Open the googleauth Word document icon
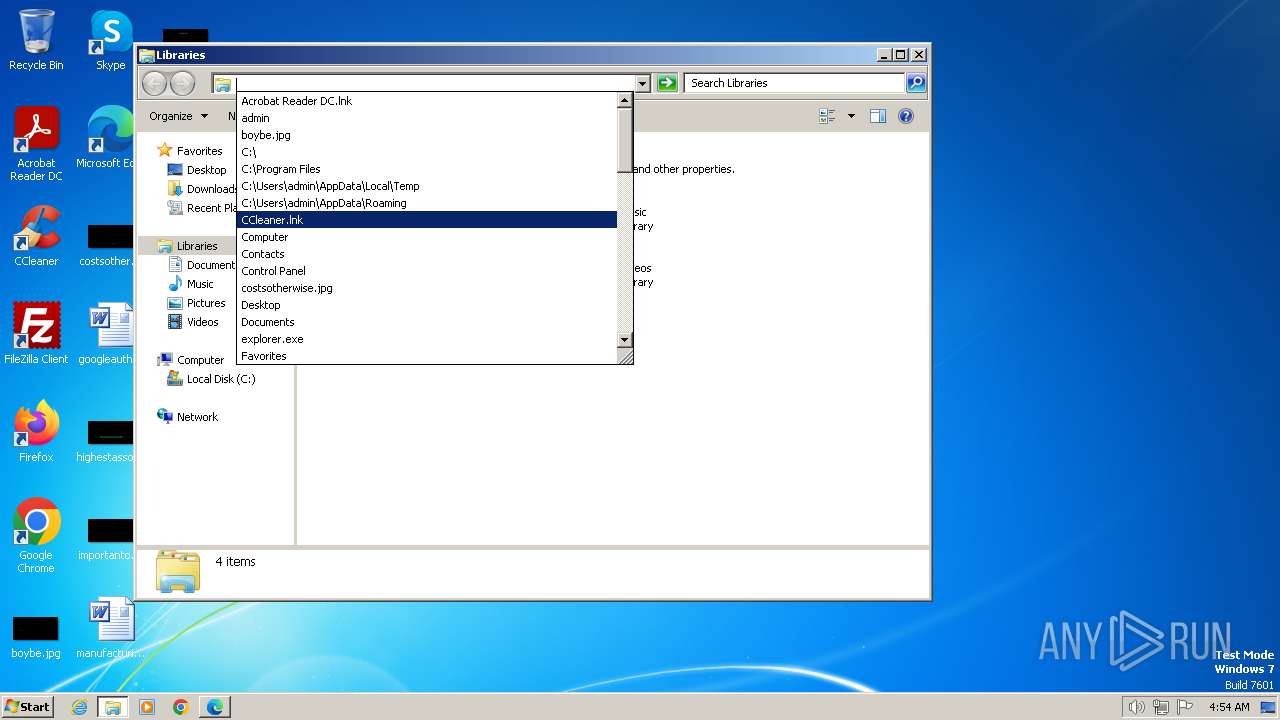The image size is (1280, 720). point(108,334)
